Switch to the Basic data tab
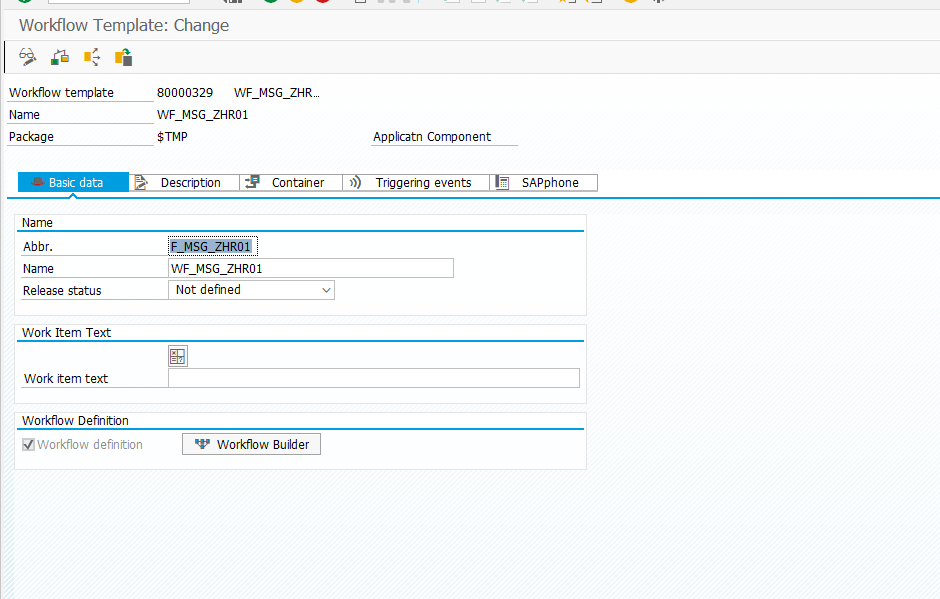The height and width of the screenshot is (599, 940). (x=74, y=183)
